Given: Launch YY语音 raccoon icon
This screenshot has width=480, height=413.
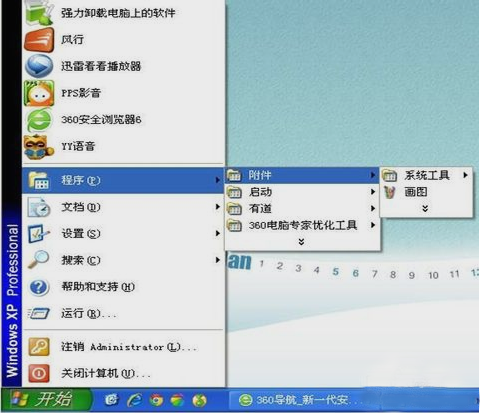Looking at the screenshot, I should pyautogui.click(x=39, y=147).
